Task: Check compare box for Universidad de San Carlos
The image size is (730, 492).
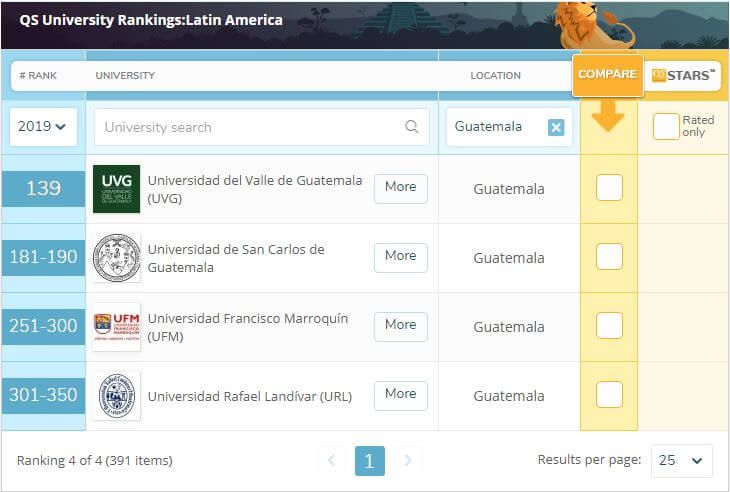Action: click(609, 256)
